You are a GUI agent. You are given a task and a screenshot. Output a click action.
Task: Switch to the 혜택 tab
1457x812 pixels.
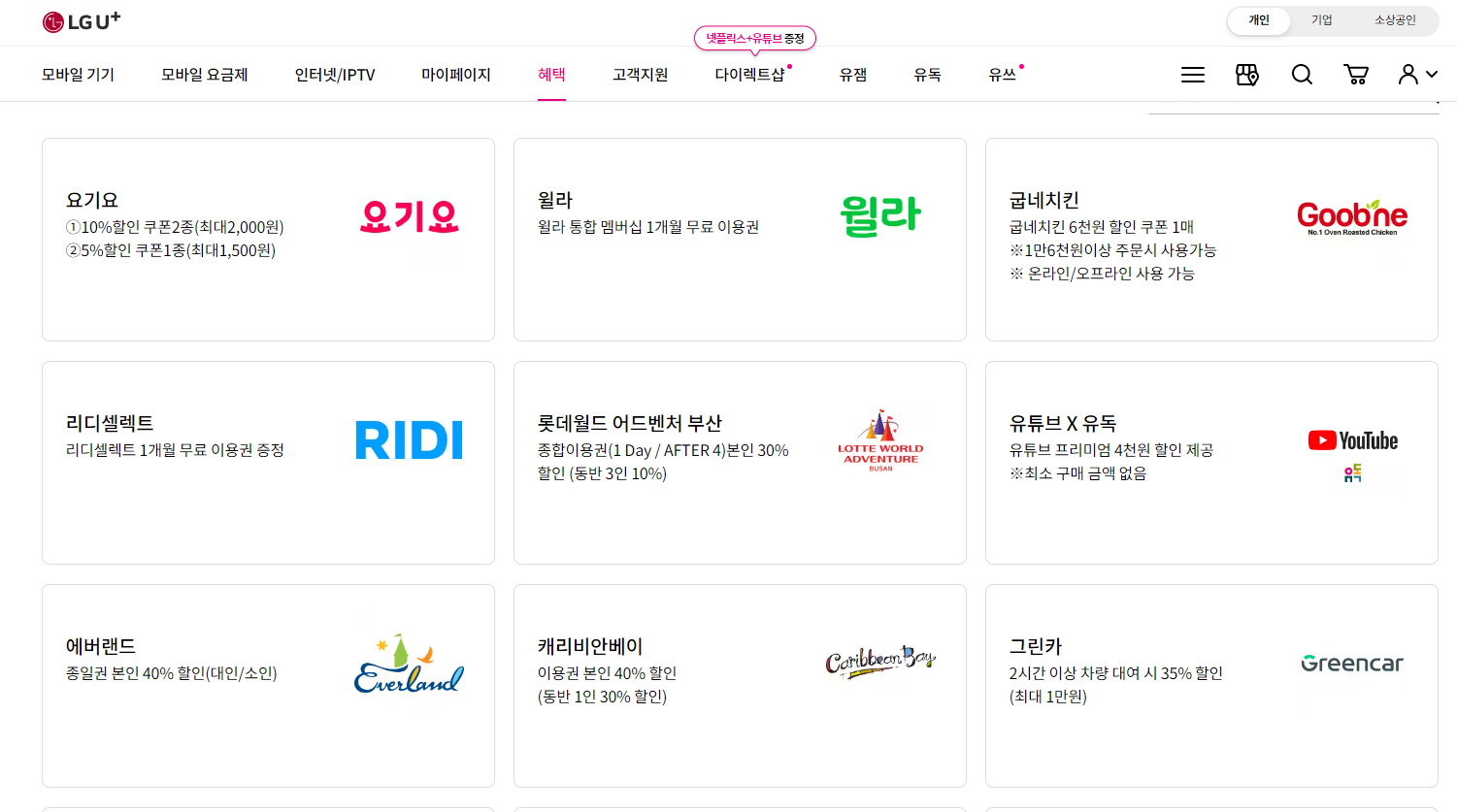[551, 74]
